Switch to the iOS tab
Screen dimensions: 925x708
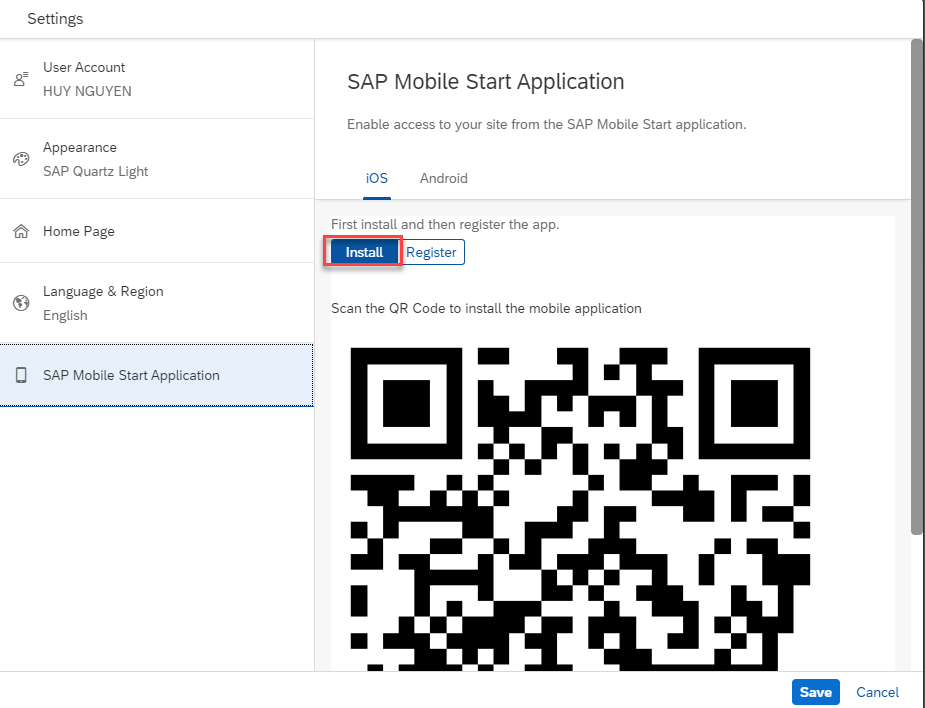coord(377,178)
